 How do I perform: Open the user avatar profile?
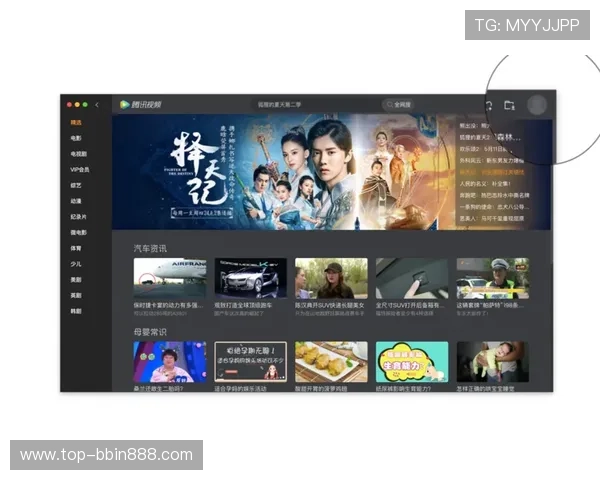(x=537, y=104)
